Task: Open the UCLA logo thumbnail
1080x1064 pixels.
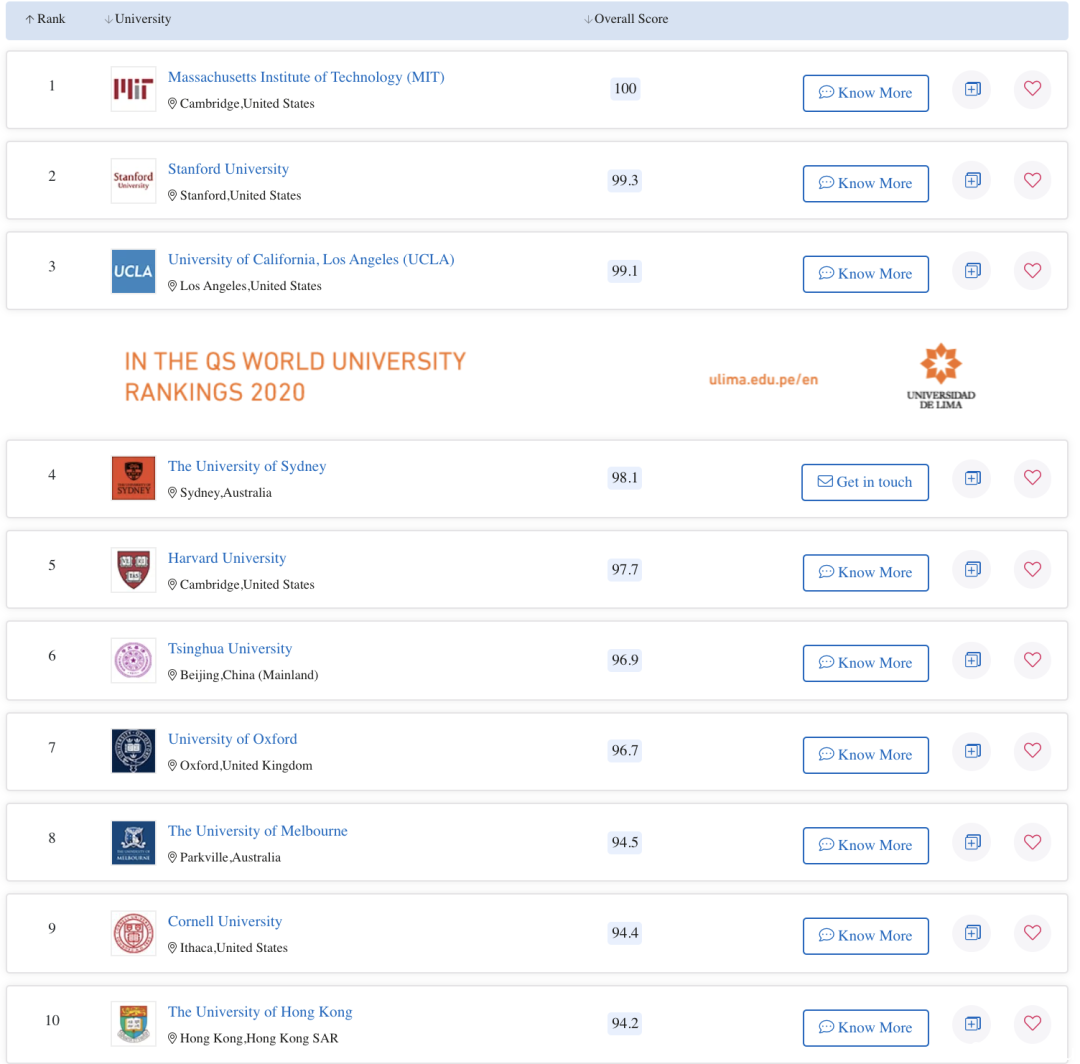Action: (133, 271)
